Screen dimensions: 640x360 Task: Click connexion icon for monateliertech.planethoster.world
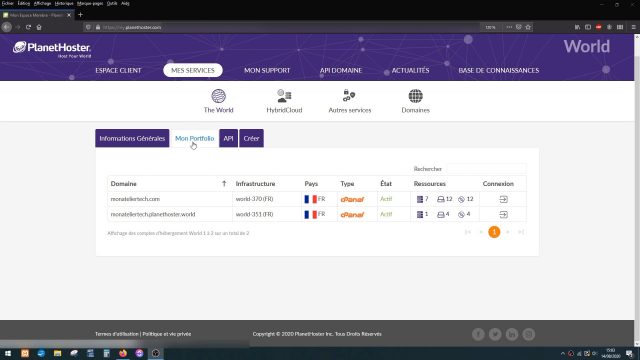click(504, 215)
